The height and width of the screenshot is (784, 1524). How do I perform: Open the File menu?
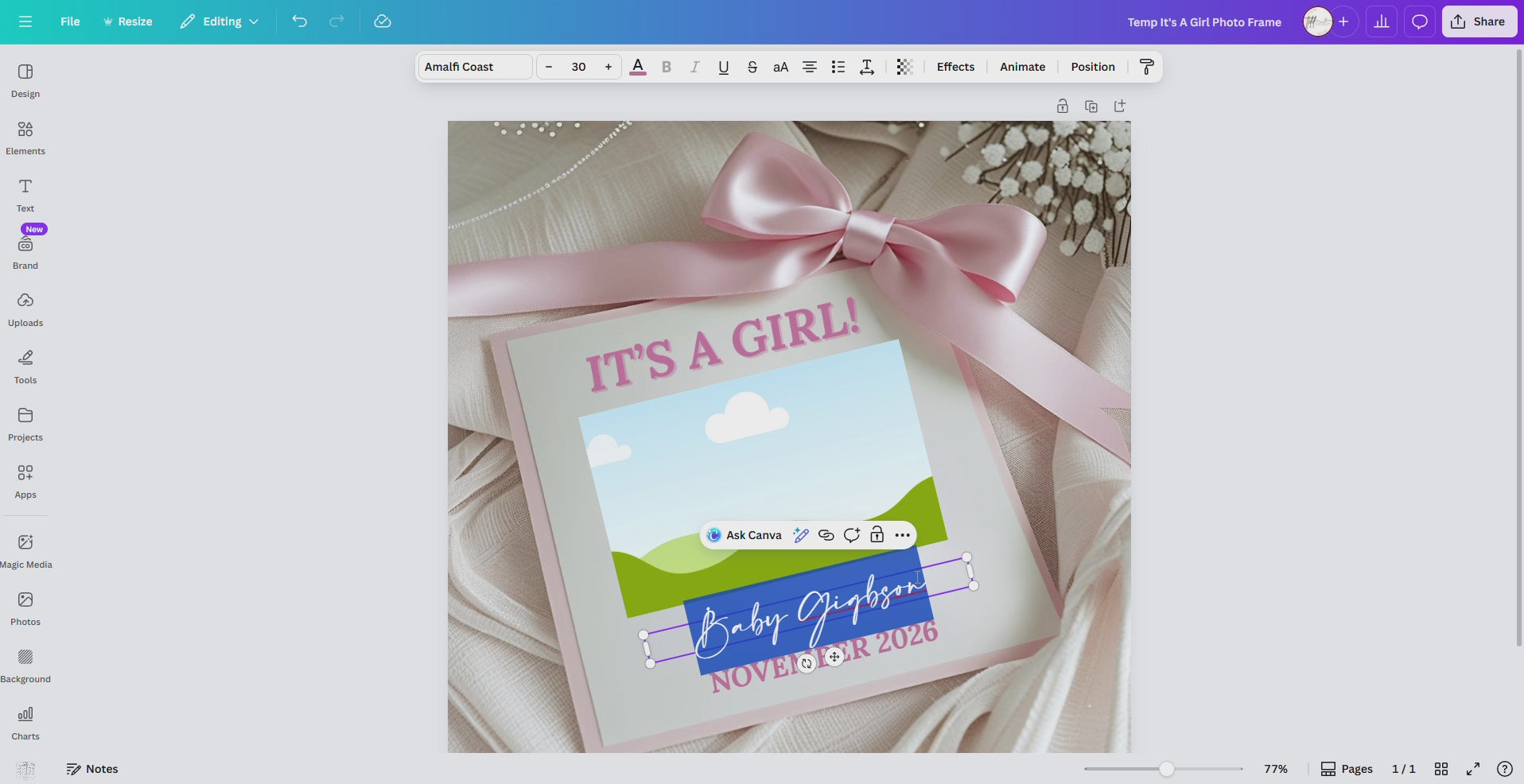click(70, 21)
